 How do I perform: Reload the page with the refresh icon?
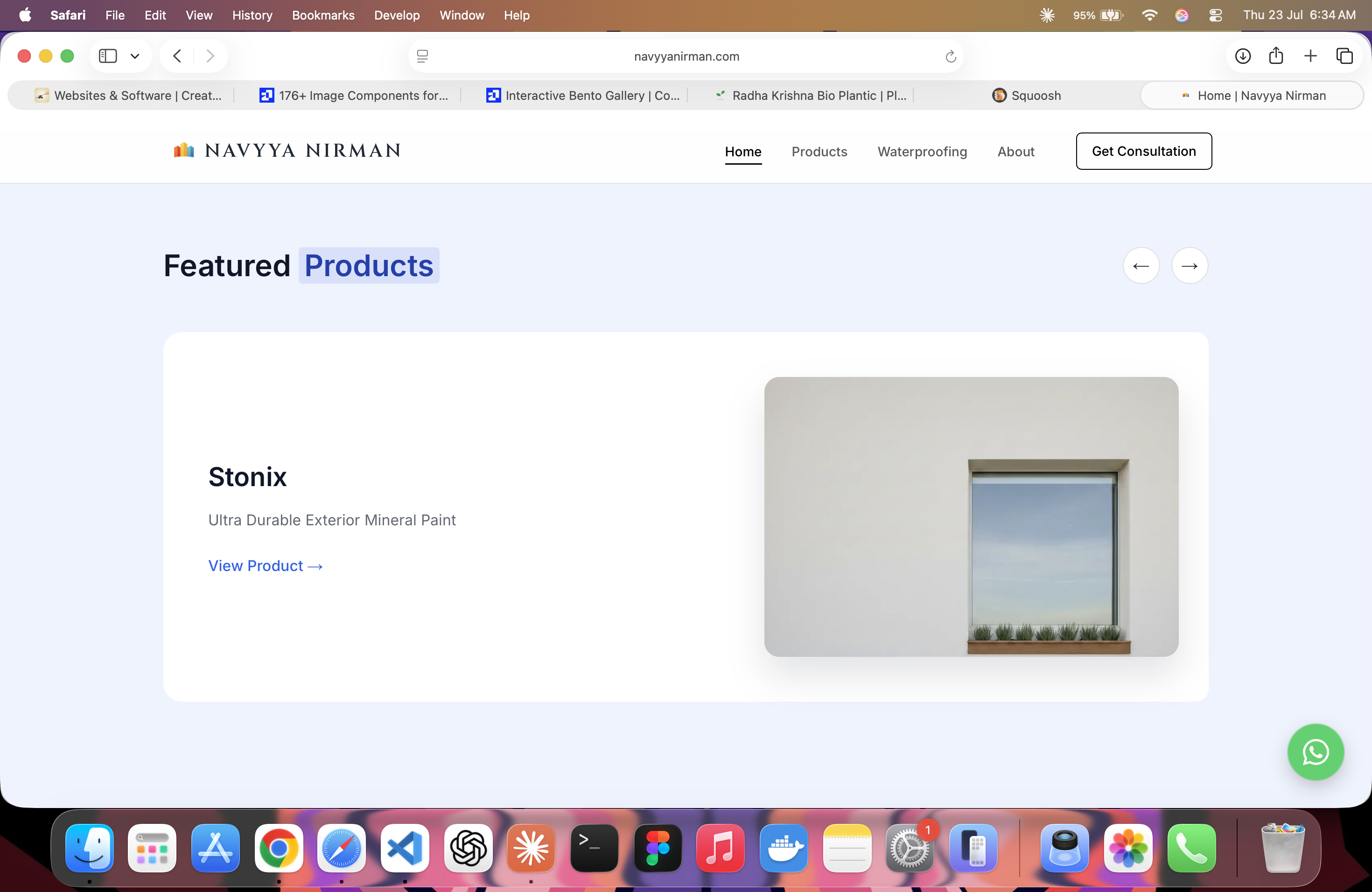click(951, 56)
